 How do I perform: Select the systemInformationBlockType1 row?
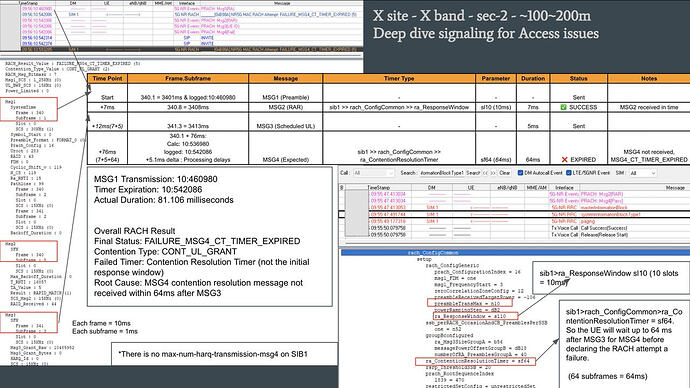514,214
